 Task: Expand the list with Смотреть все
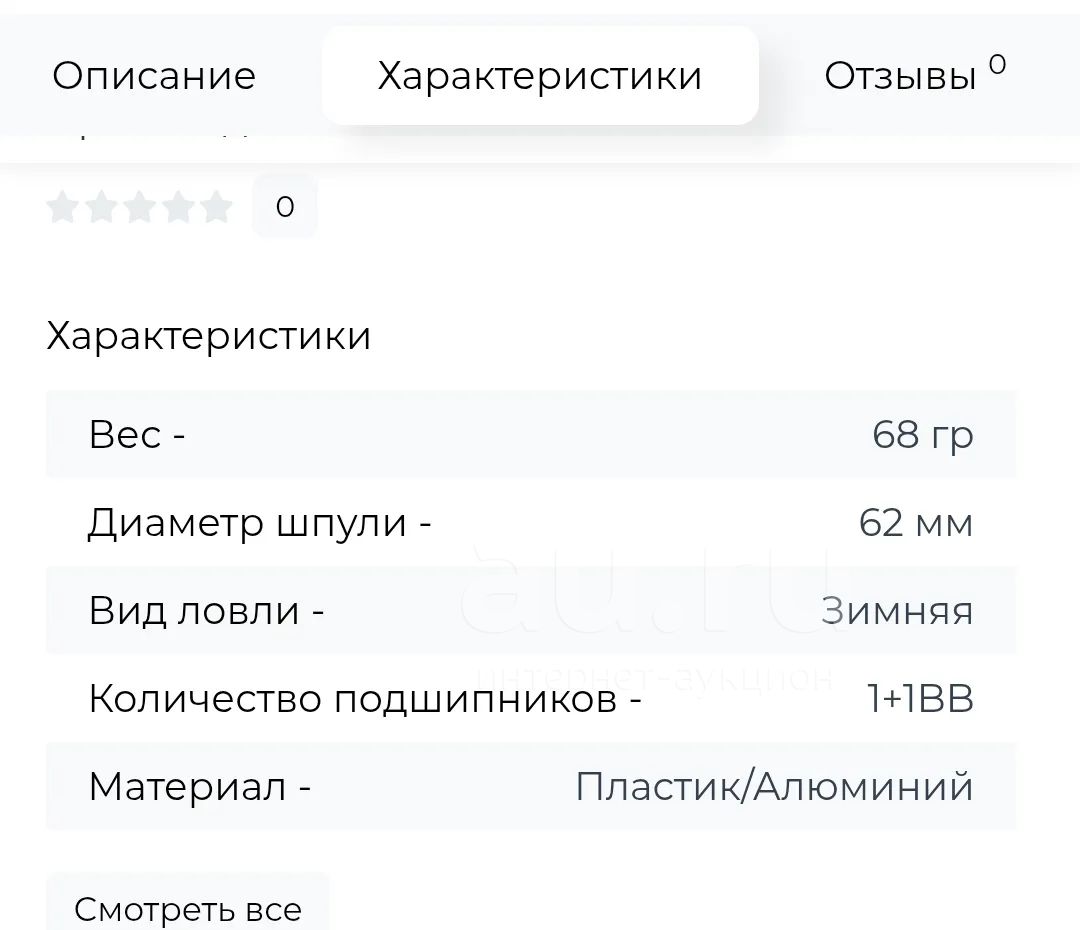[x=188, y=909]
